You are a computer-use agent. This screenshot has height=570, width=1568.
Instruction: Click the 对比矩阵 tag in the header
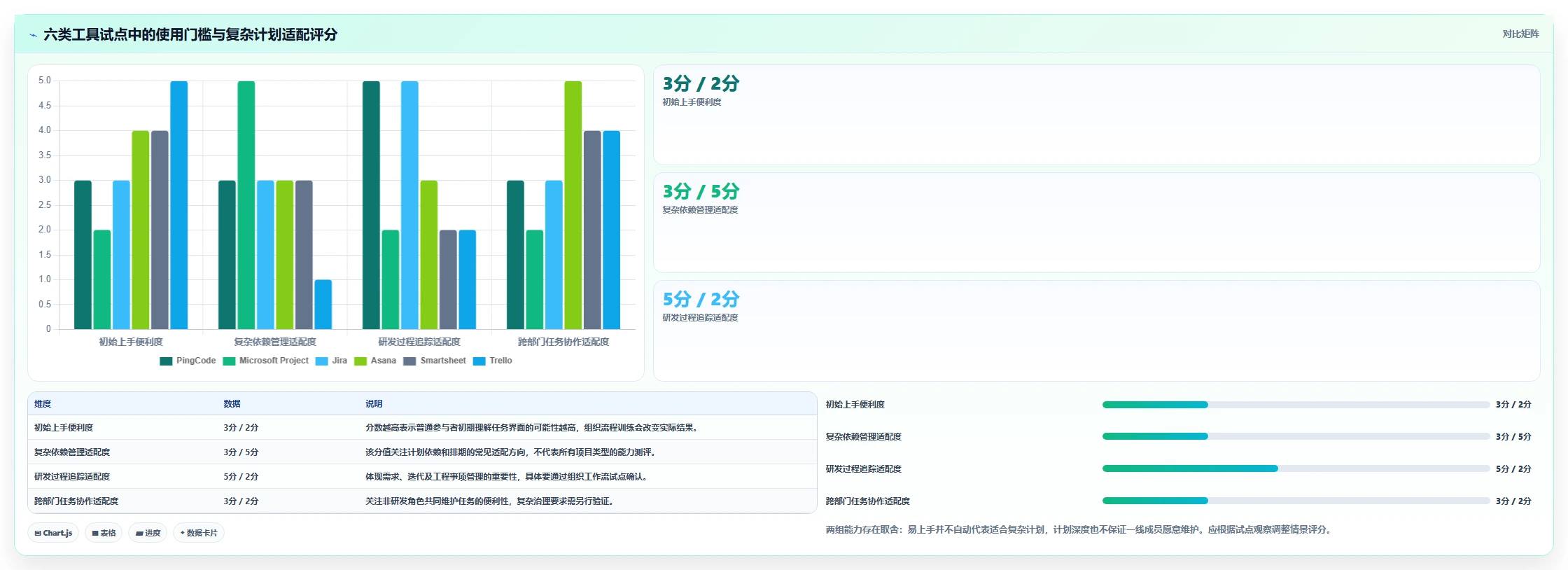tap(1520, 34)
